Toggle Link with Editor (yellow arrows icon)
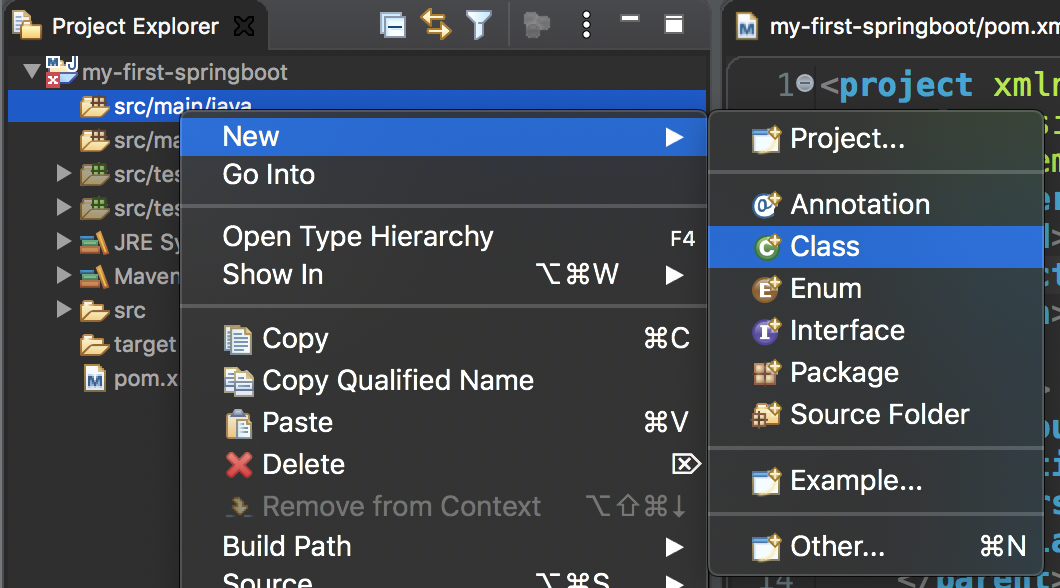 [436, 26]
